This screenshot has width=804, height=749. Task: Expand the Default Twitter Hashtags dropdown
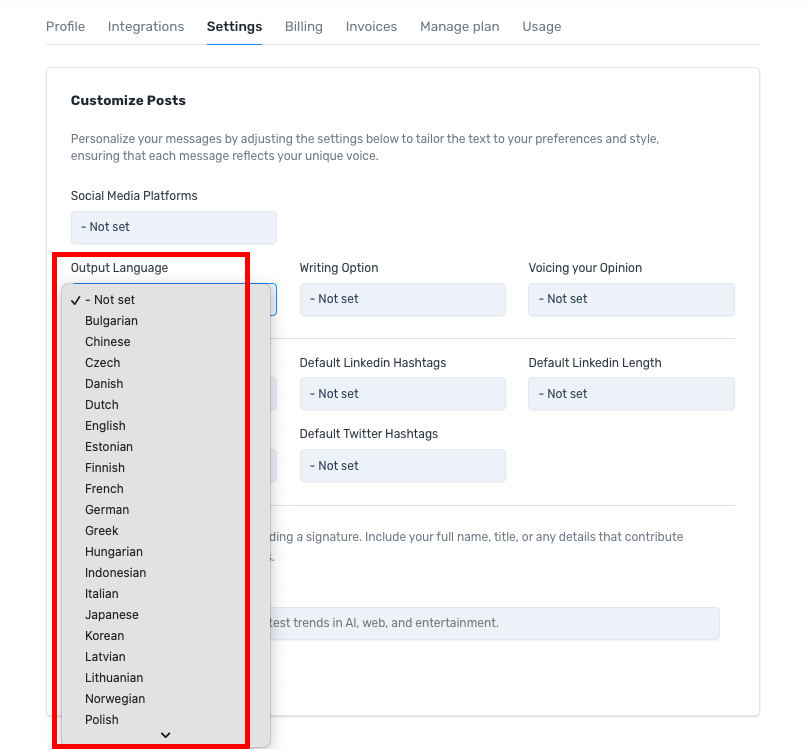pyautogui.click(x=402, y=466)
